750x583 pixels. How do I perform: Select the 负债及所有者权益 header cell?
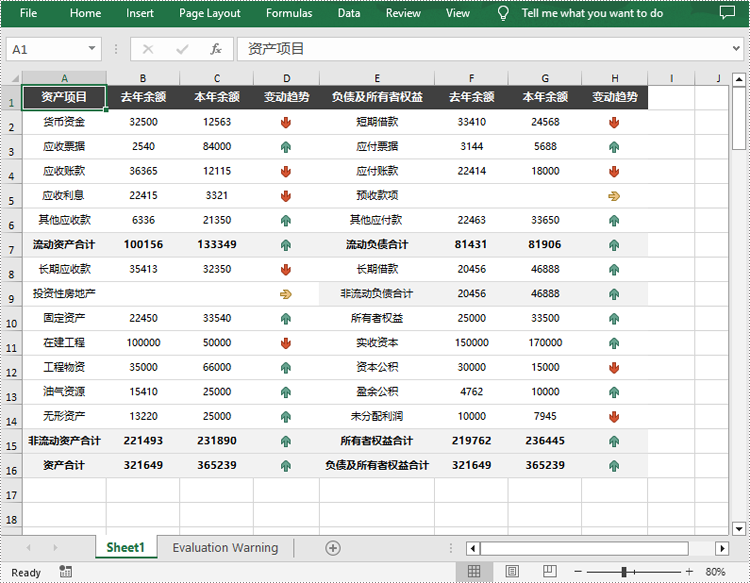[x=377, y=97]
